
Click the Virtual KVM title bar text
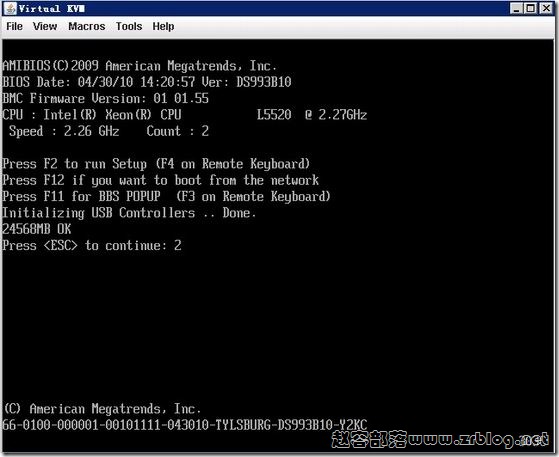(x=52, y=9)
